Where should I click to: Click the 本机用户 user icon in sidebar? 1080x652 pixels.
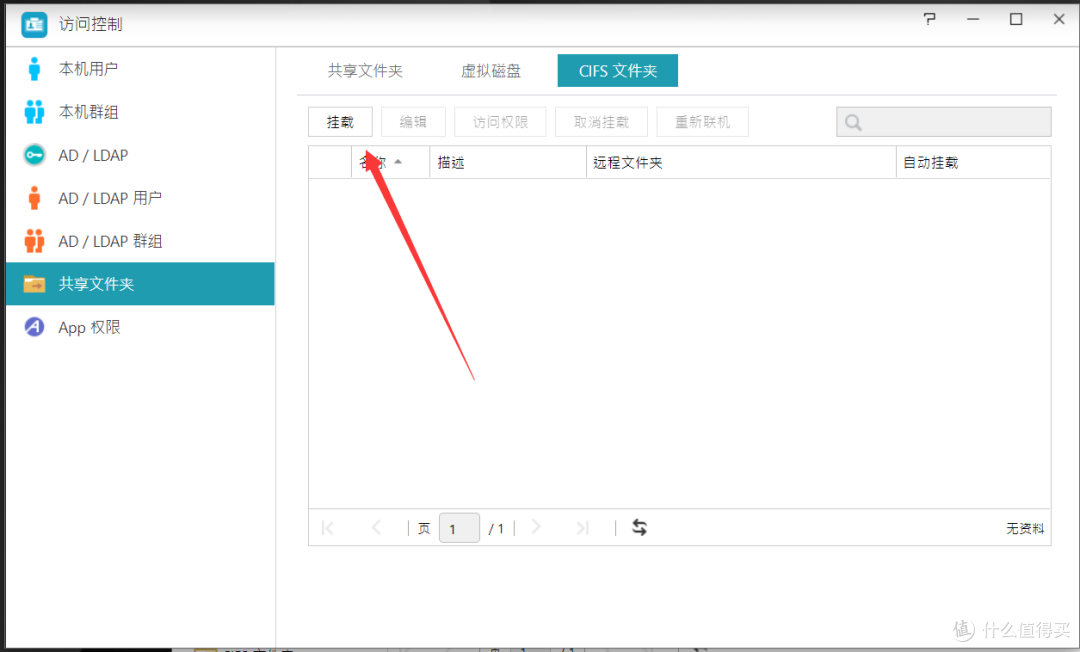[x=35, y=69]
